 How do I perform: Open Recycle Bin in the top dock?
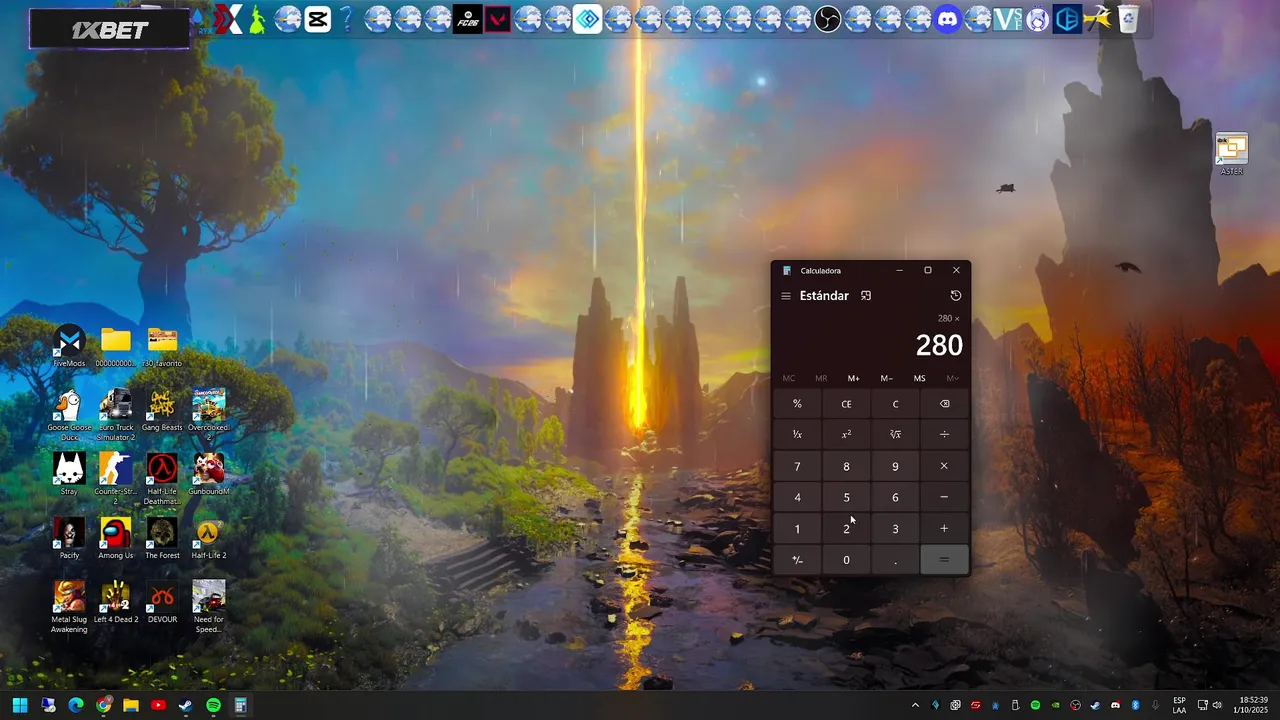pyautogui.click(x=1127, y=18)
